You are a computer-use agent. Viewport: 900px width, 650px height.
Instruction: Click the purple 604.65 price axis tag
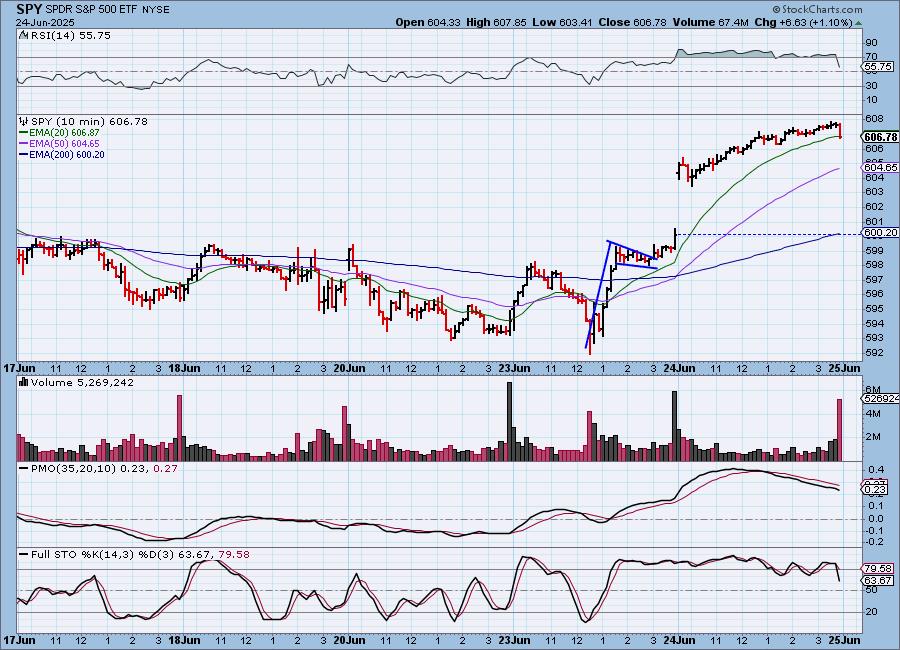click(880, 167)
